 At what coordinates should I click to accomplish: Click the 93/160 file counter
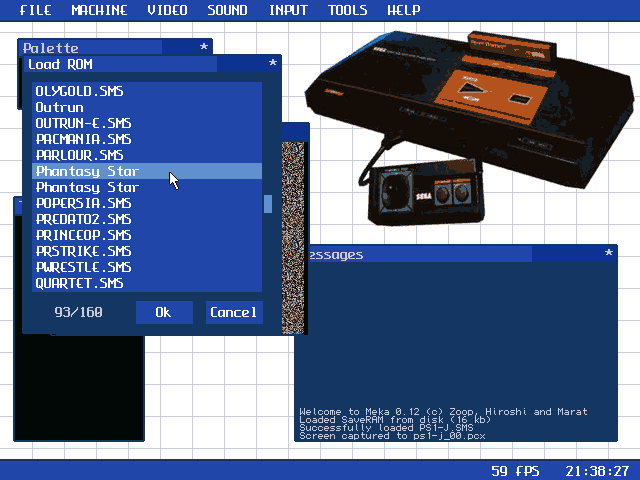coord(78,312)
